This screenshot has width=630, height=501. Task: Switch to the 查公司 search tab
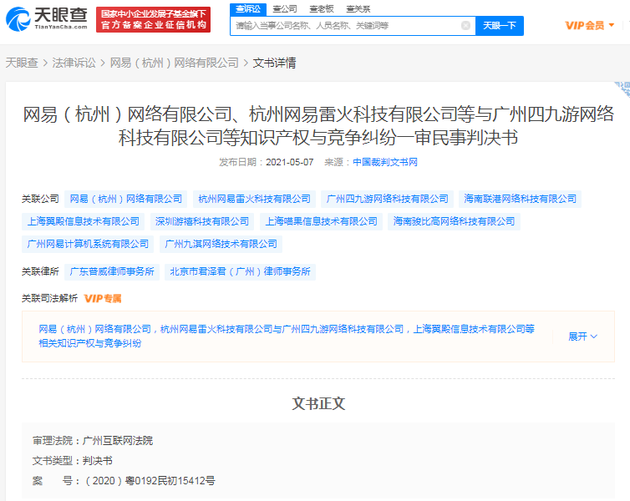tap(284, 9)
